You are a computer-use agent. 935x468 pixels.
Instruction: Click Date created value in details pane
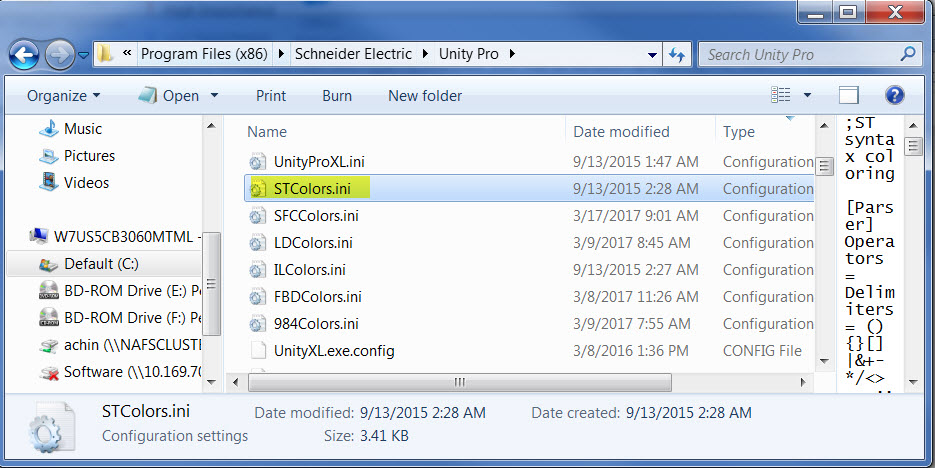(x=689, y=413)
